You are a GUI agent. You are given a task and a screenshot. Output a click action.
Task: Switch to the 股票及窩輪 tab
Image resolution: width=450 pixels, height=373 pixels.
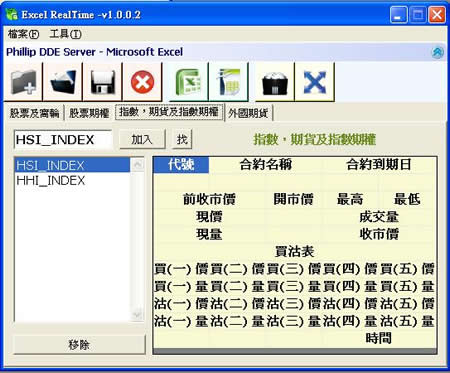click(34, 113)
